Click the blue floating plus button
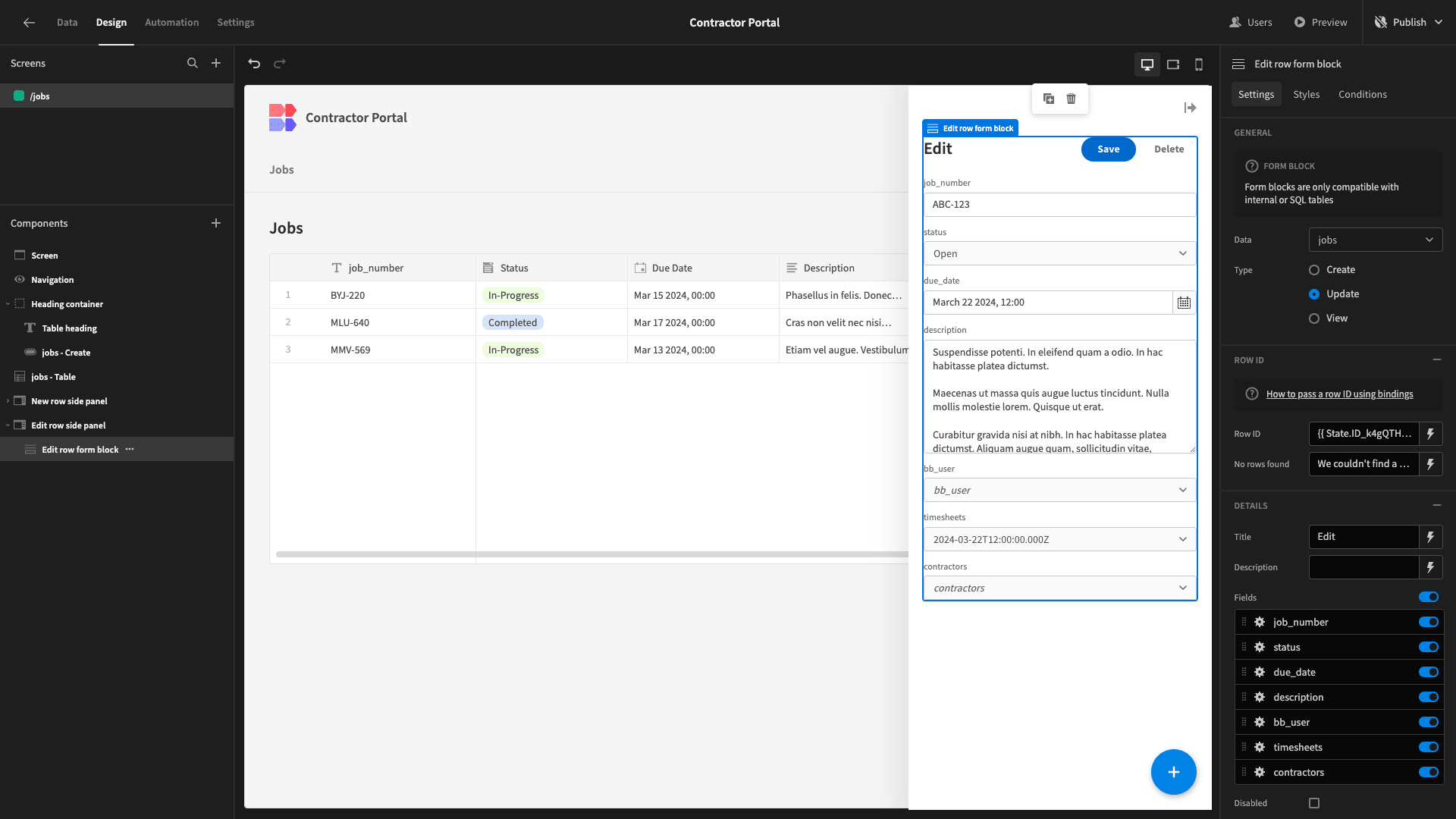 tap(1173, 772)
